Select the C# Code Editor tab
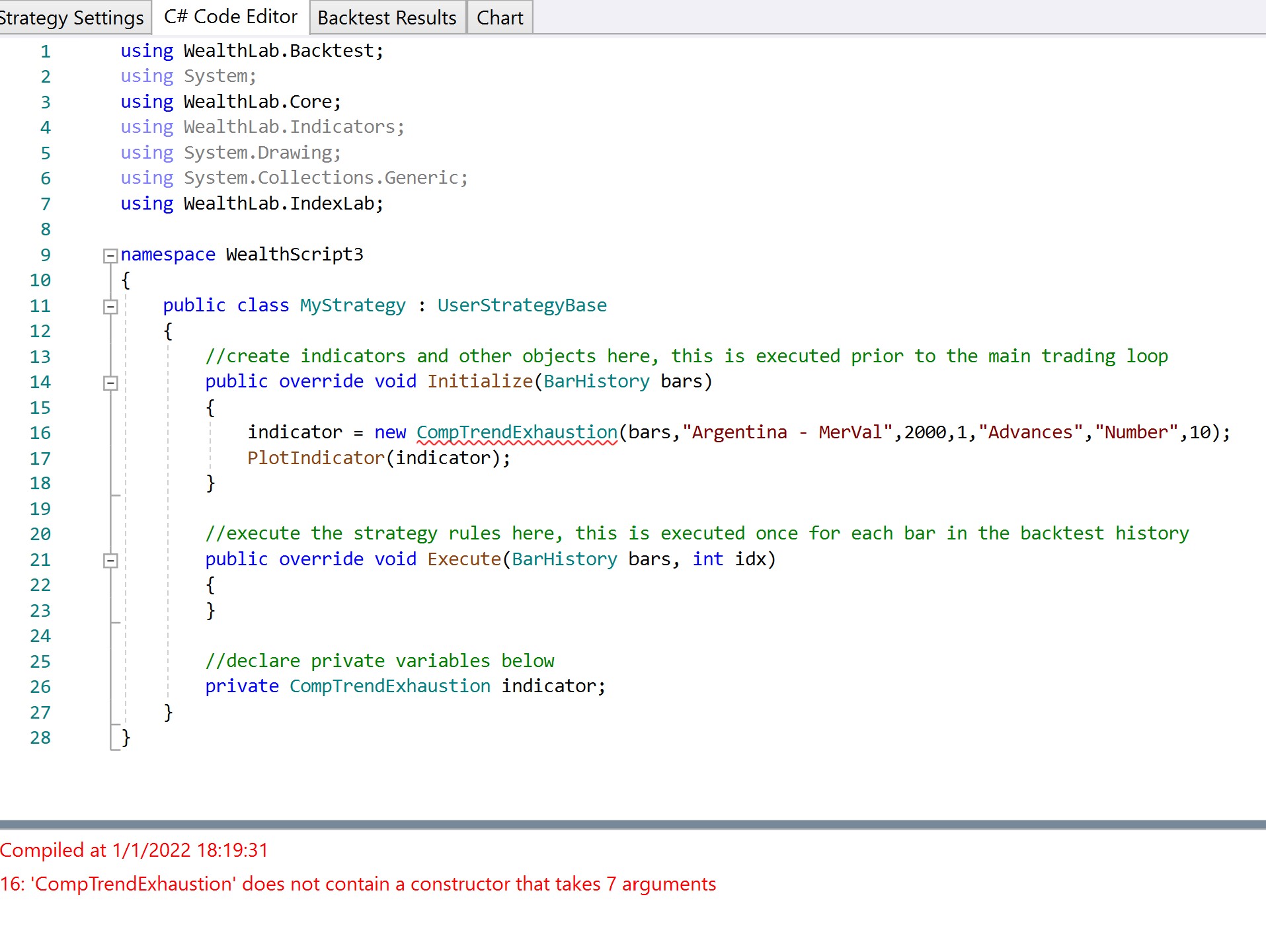The height and width of the screenshot is (952, 1266). click(x=231, y=17)
